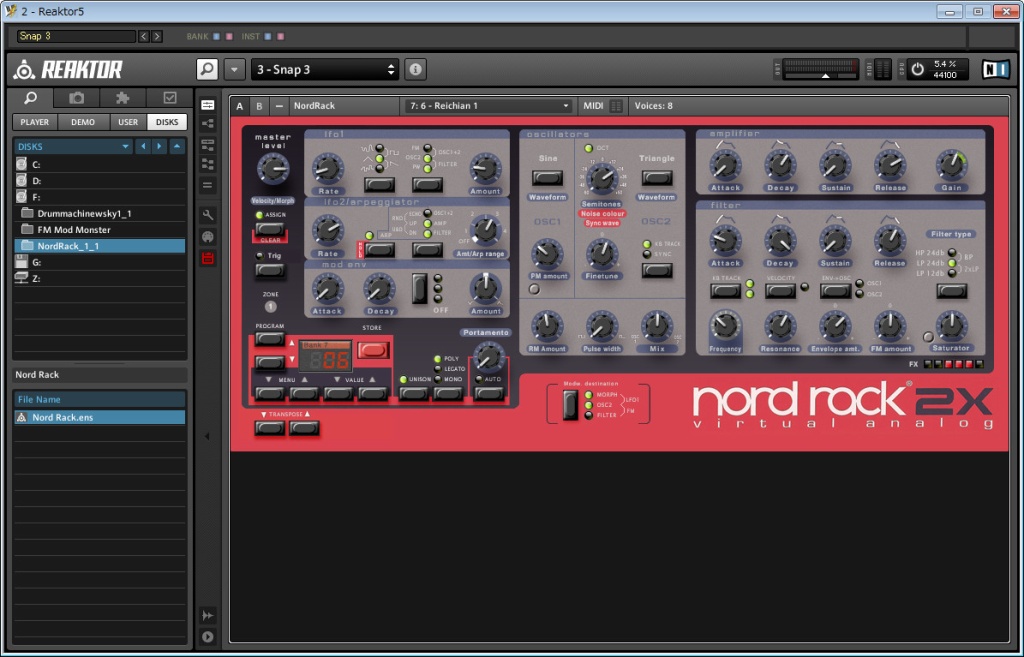
Task: Go to next snap with right arrow
Action: [157, 37]
